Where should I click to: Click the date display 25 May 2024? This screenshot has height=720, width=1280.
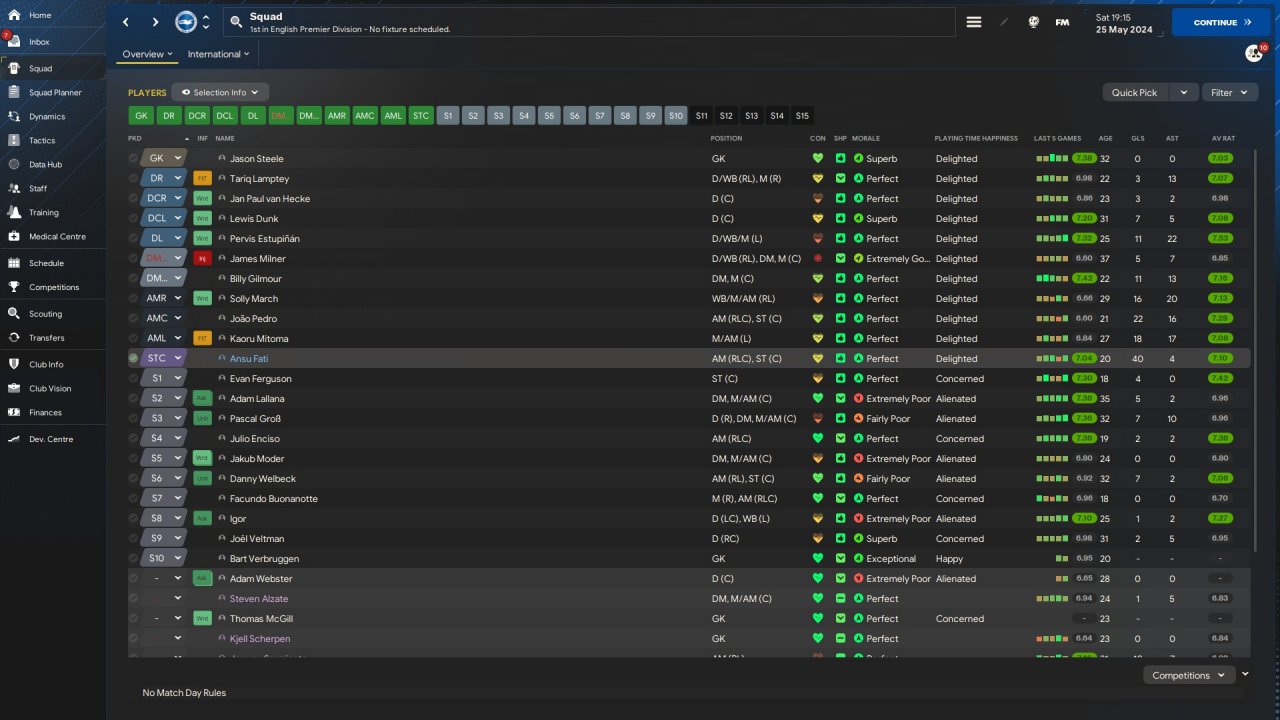pyautogui.click(x=1124, y=30)
